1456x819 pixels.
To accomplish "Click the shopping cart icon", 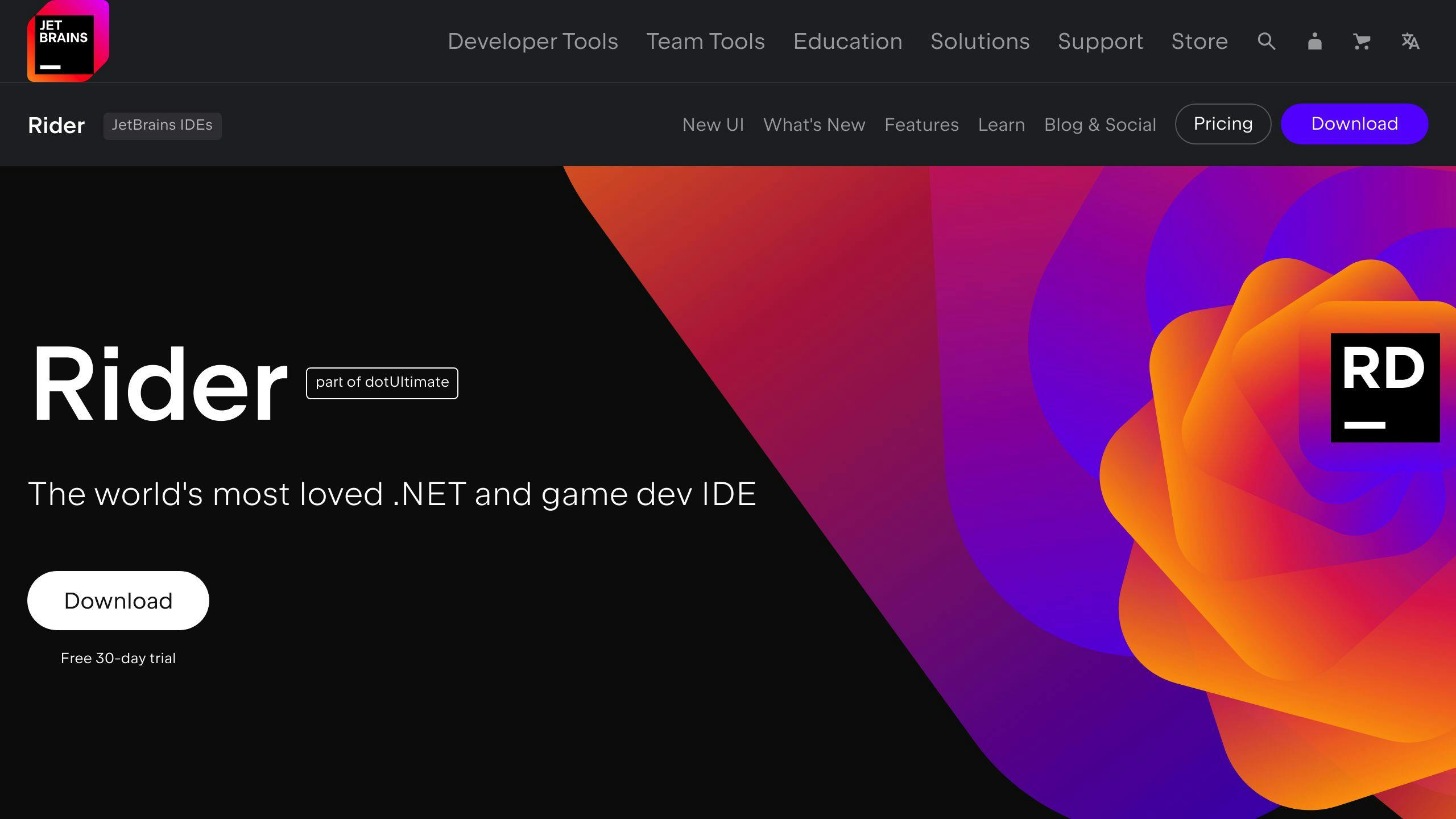I will pyautogui.click(x=1362, y=40).
